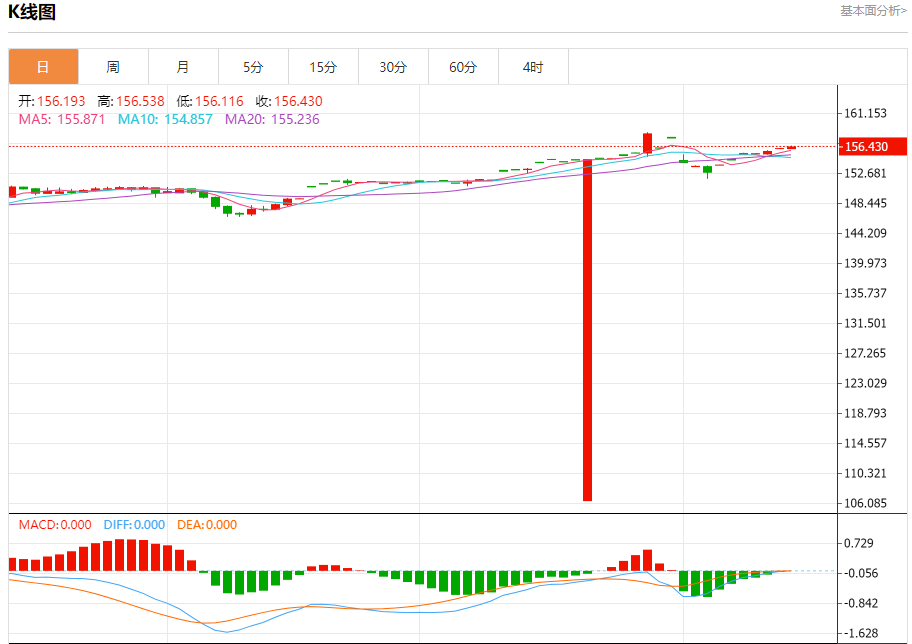Viewport: 912px width, 644px height.
Task: Click the 123.029 price axis label
Action: tap(865, 383)
